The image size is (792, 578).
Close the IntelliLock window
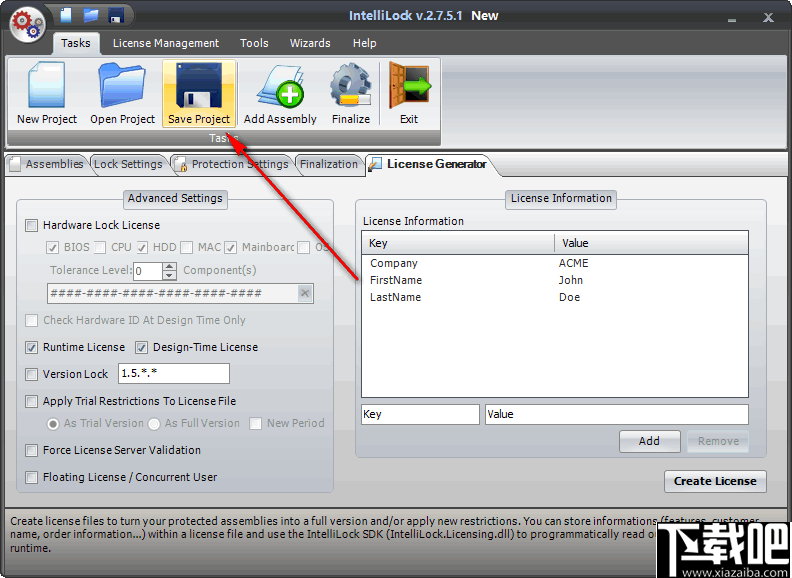768,18
